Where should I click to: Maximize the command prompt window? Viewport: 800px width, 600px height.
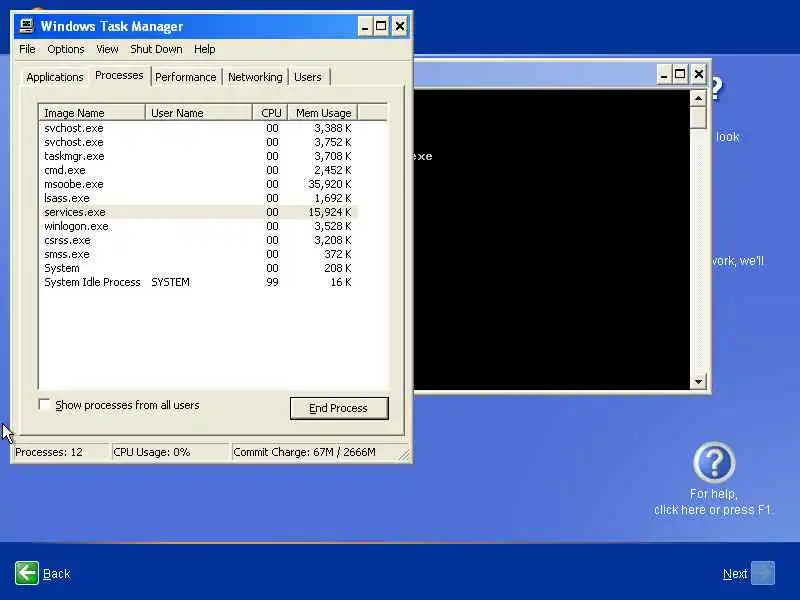point(680,74)
